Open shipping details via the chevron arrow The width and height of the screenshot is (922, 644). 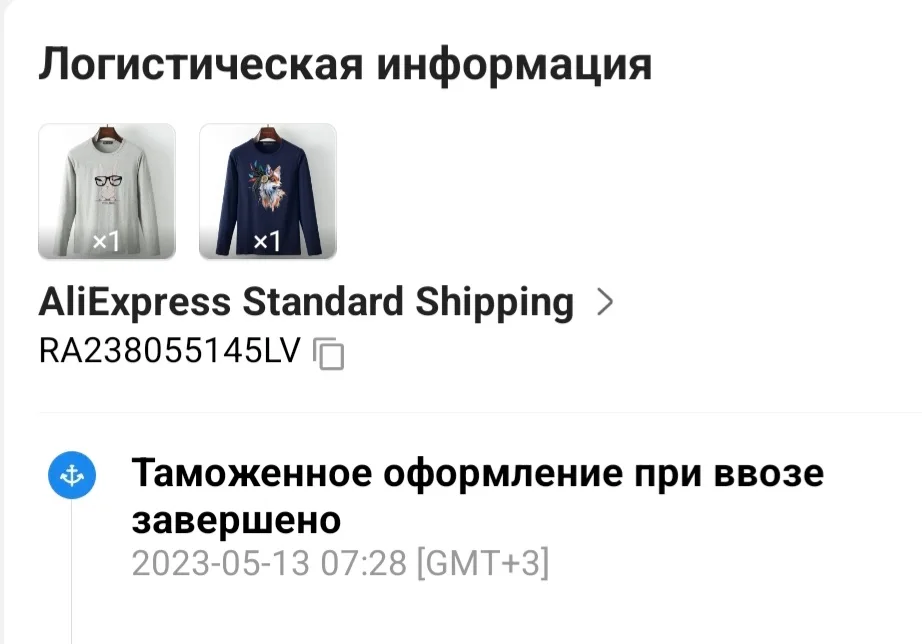coord(605,302)
